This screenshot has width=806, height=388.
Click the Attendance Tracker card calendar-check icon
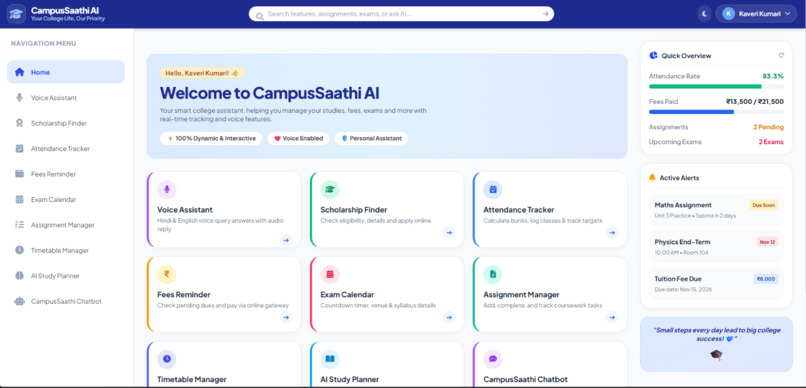[x=493, y=190]
